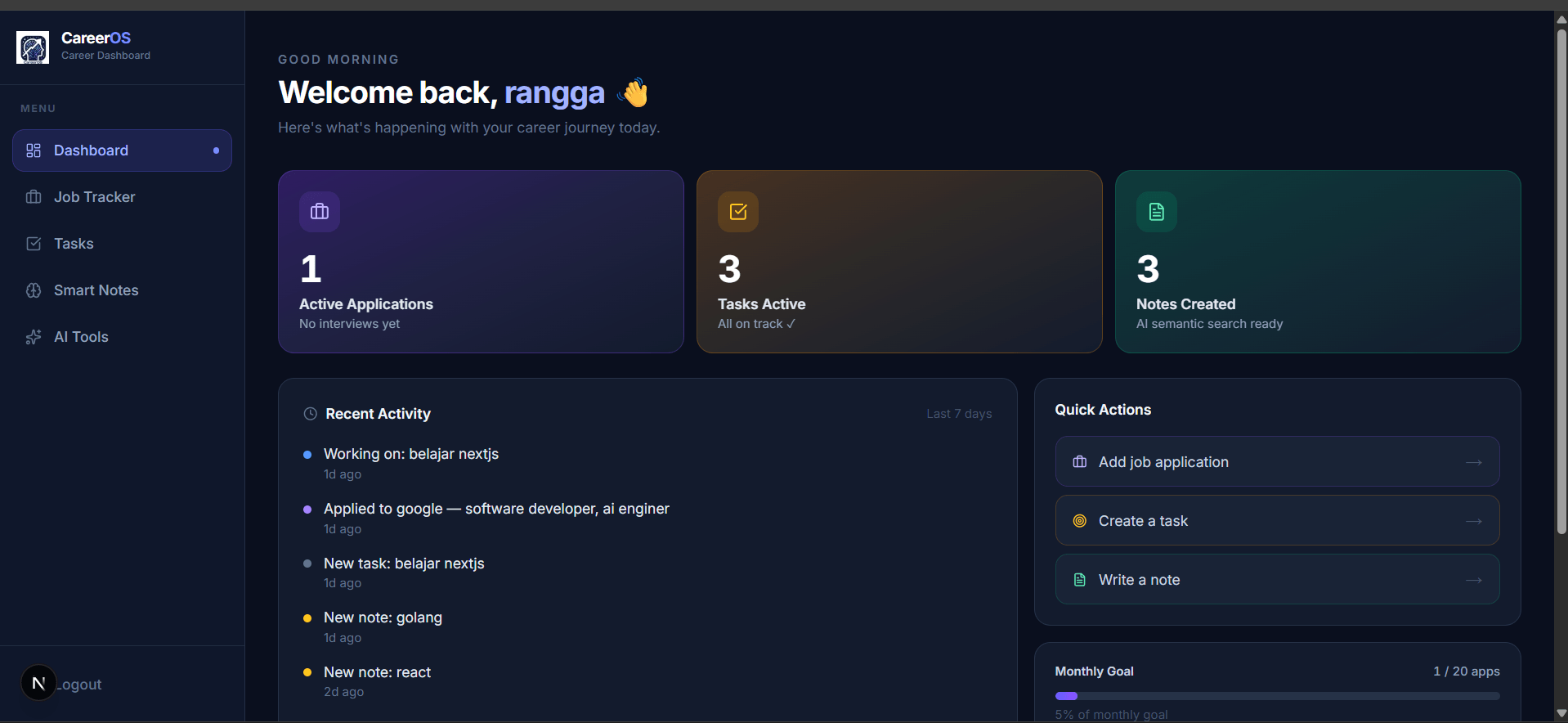Open the Tasks Active stat card
The image size is (1568, 723).
click(899, 262)
